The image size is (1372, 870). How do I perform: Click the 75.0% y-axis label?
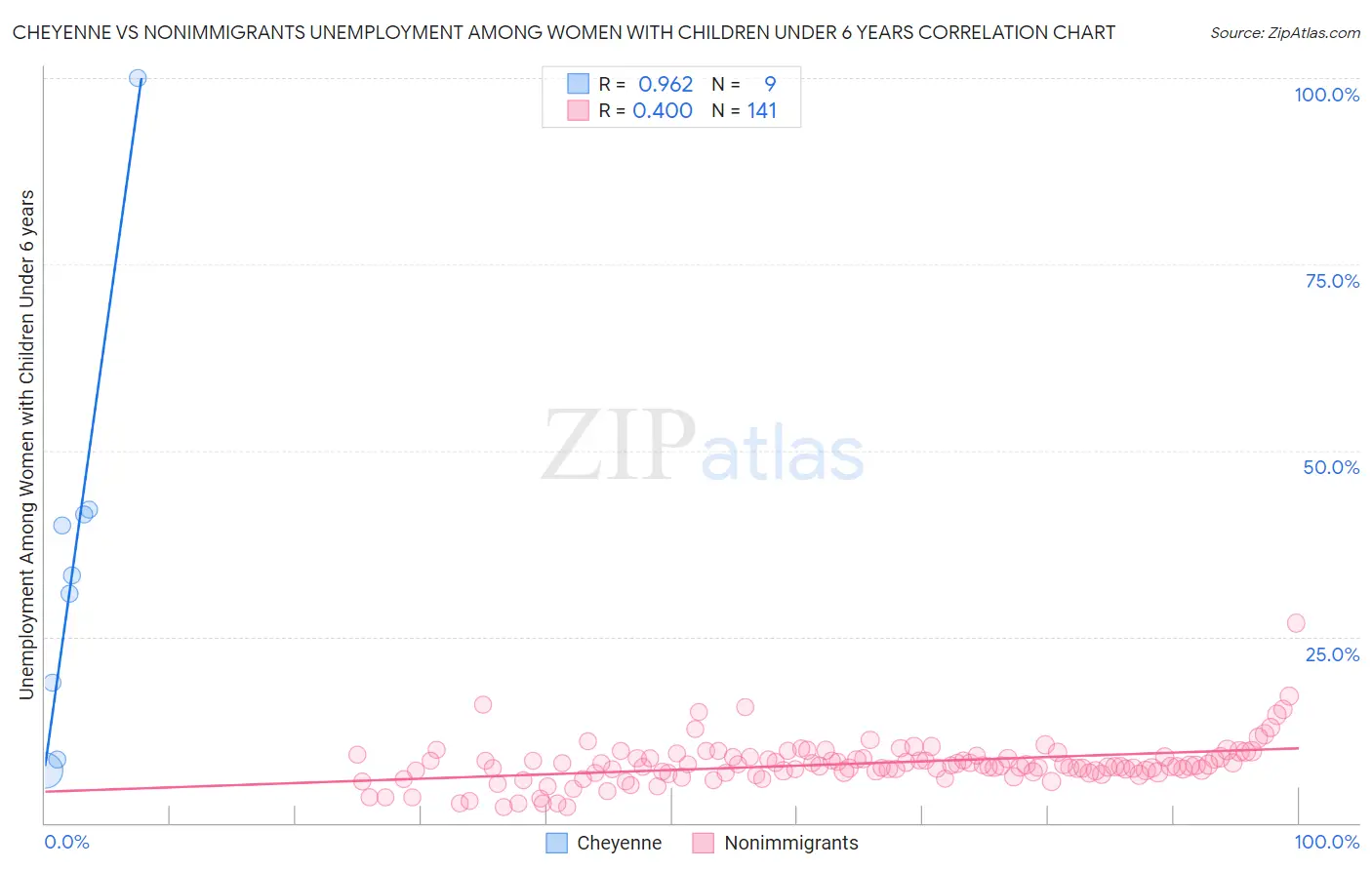click(x=1332, y=281)
